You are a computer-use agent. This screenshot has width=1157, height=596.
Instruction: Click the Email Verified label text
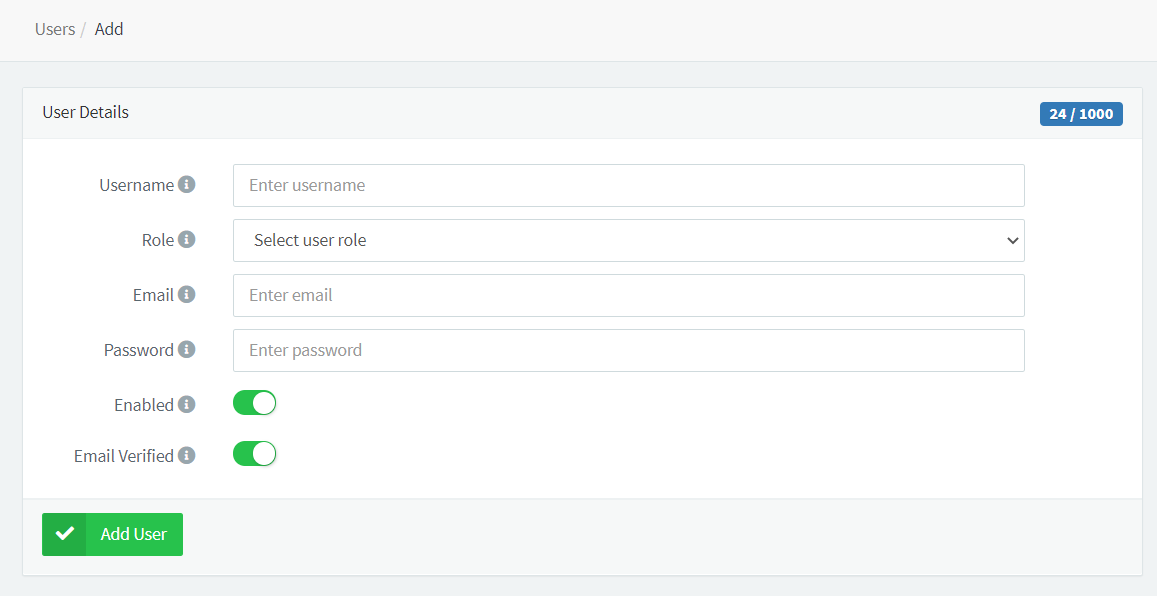[124, 456]
